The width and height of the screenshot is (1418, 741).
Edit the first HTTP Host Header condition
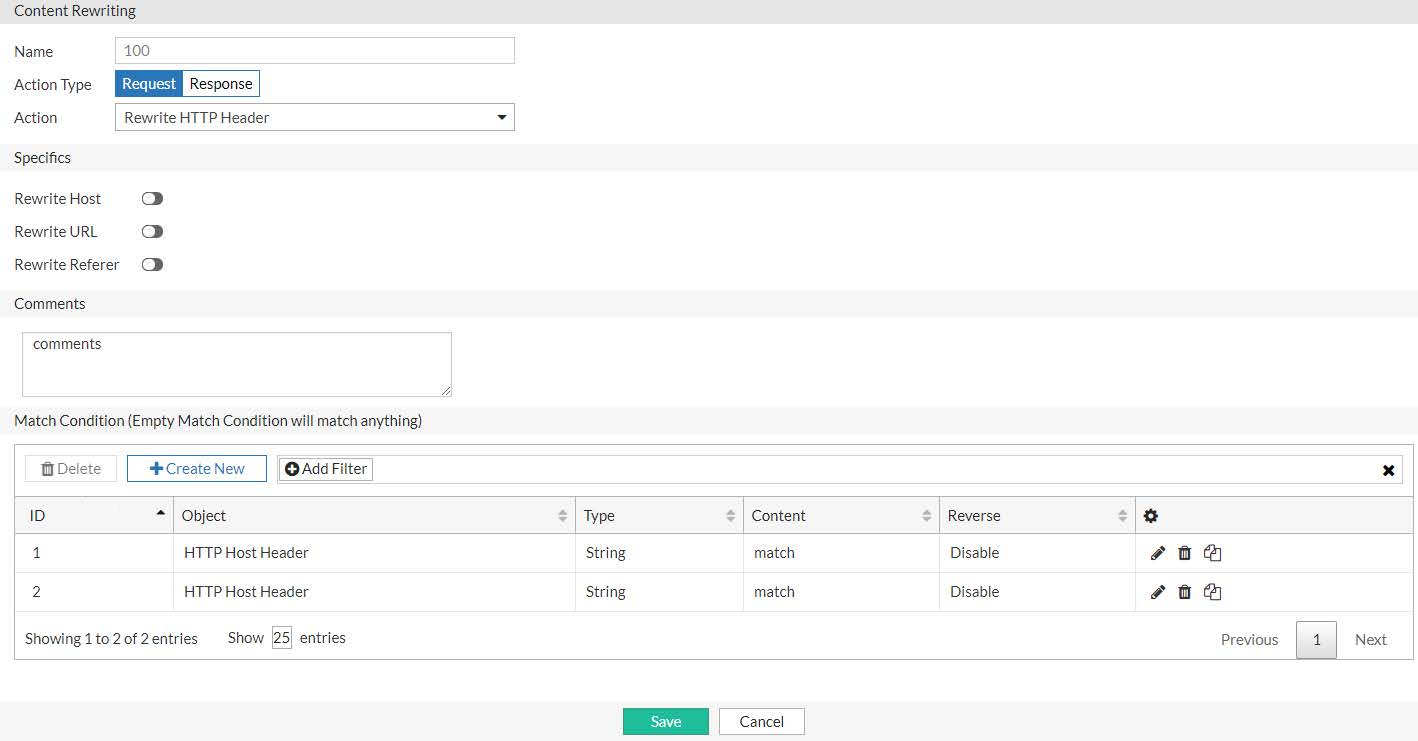(x=1157, y=552)
